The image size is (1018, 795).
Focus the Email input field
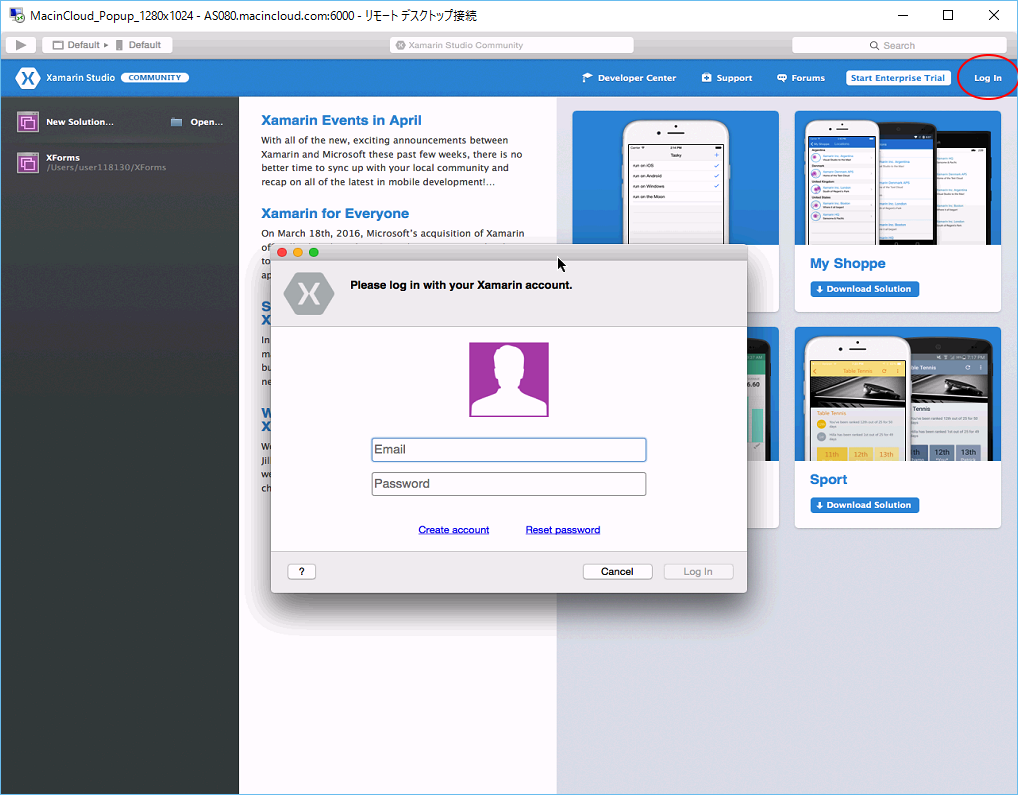(x=509, y=450)
